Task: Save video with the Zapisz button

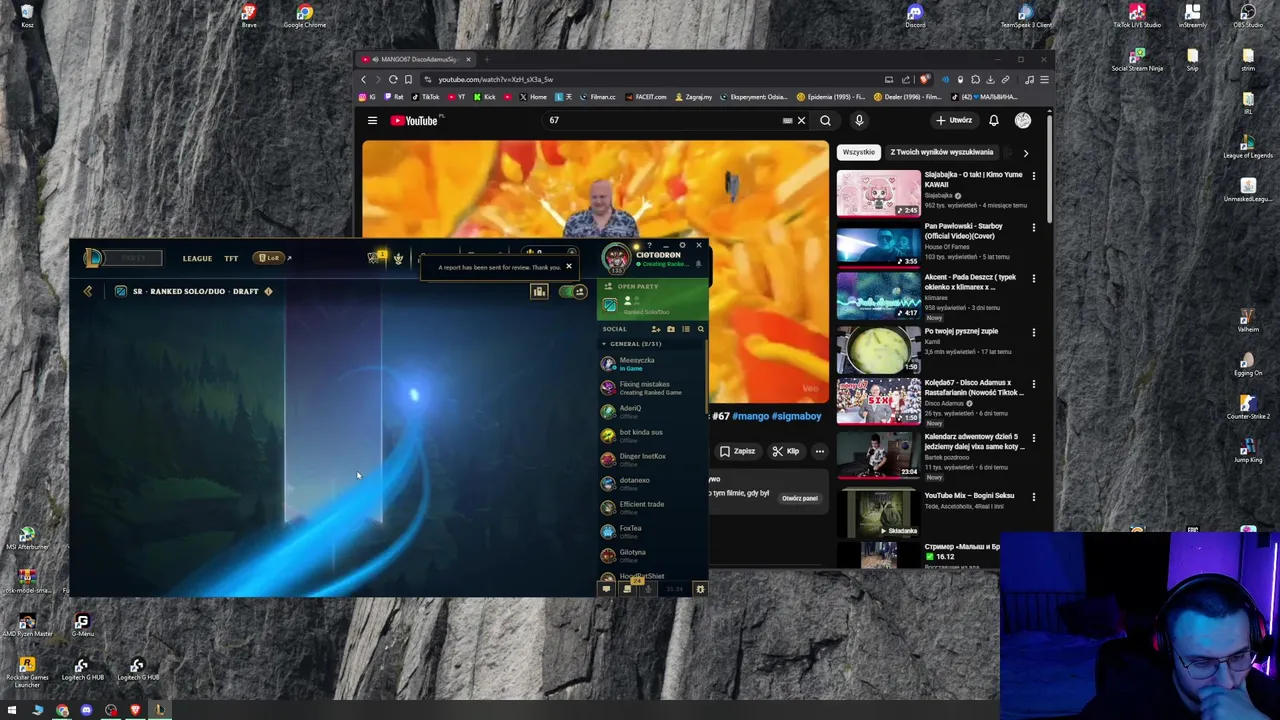Action: (x=738, y=451)
